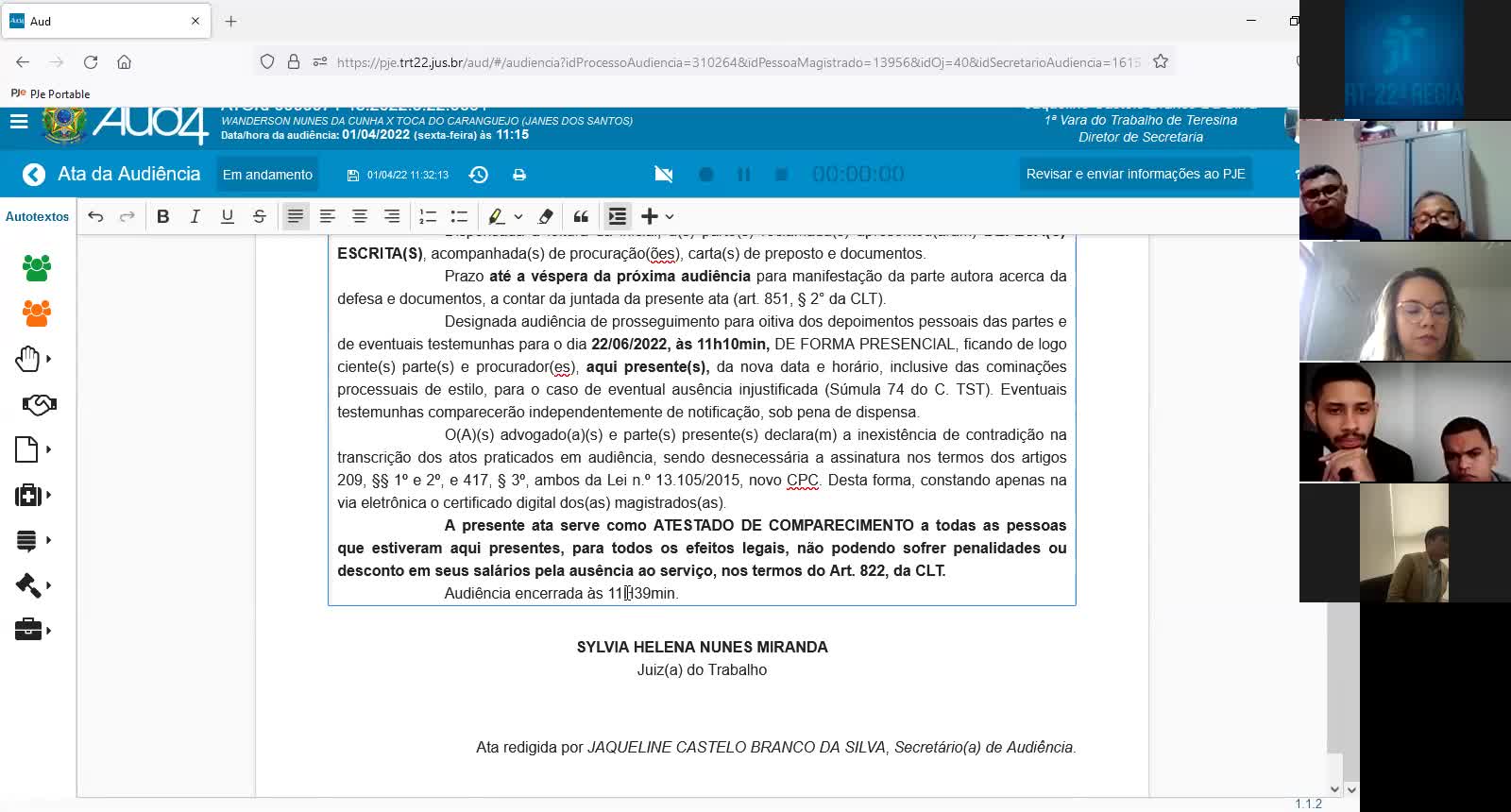Open highlight color dropdown arrow

(518, 216)
